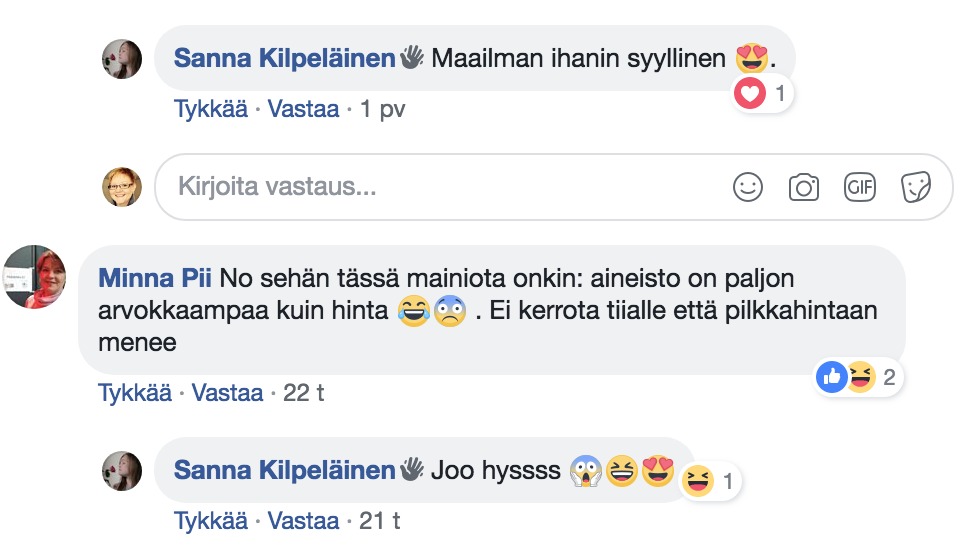Click Minna Pii's profile picture
The image size is (975, 554).
click(36, 278)
